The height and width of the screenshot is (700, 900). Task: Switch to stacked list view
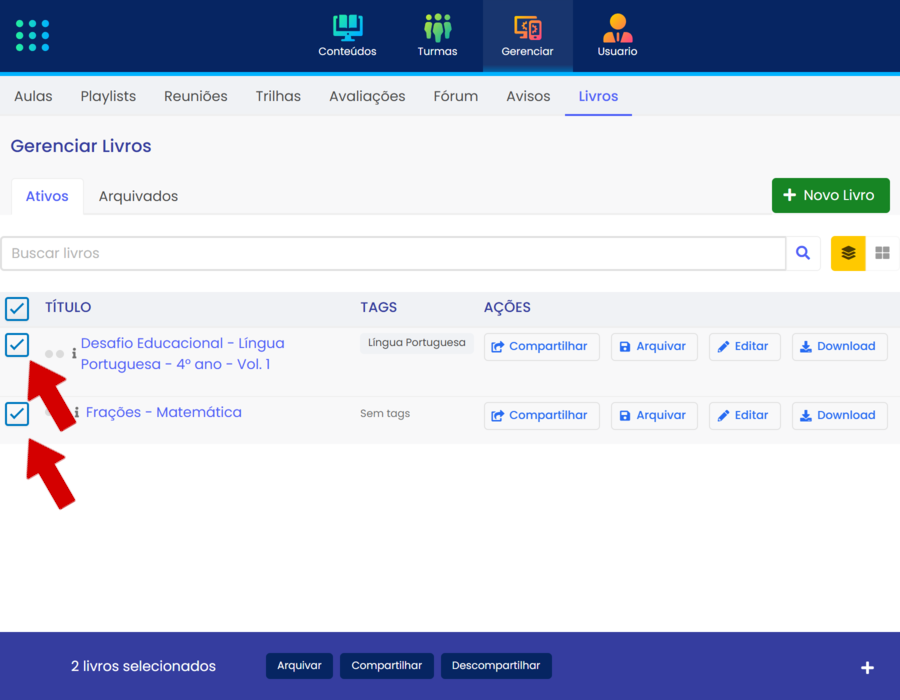coord(848,254)
